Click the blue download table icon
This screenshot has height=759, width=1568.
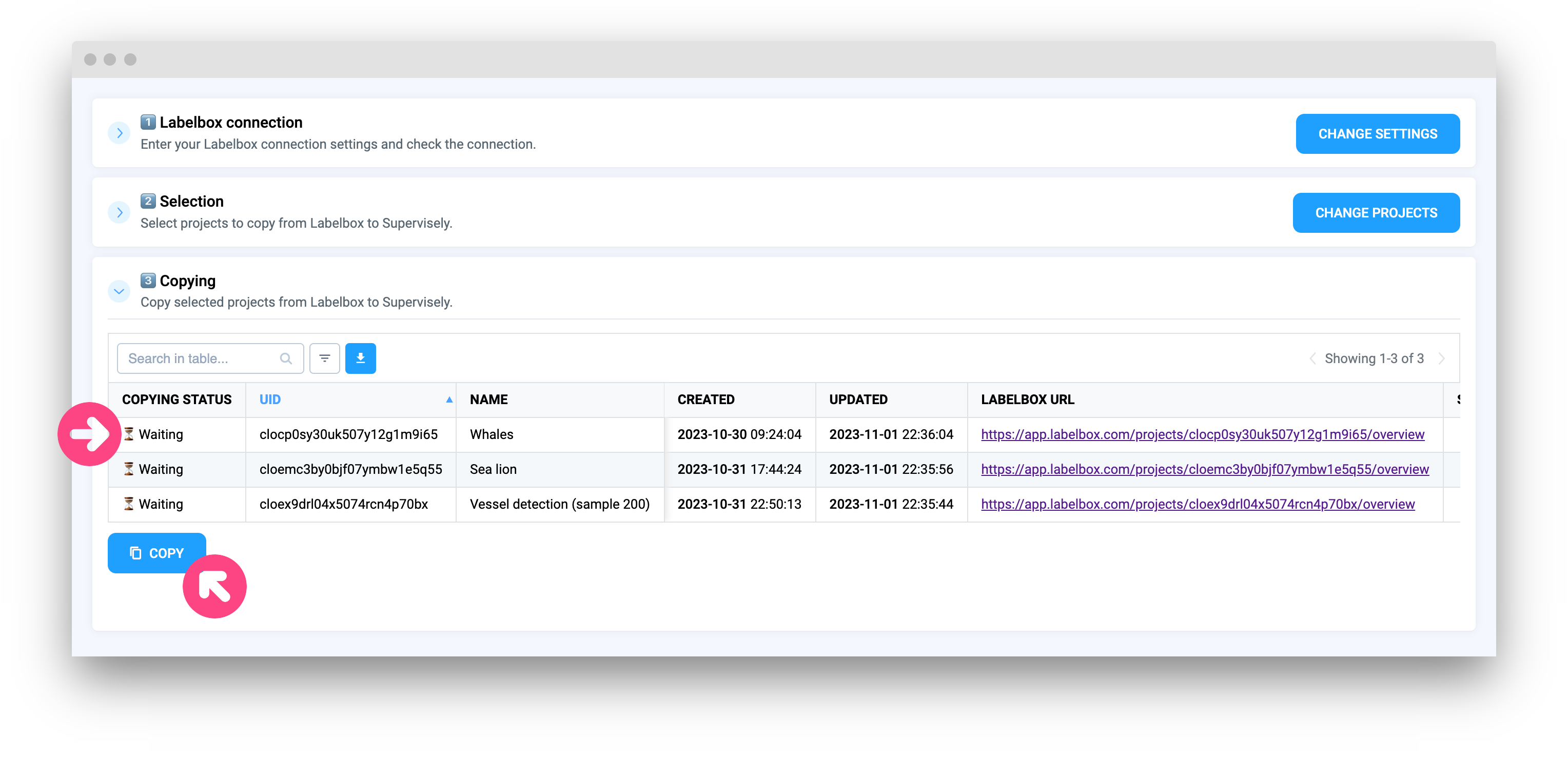(360, 358)
